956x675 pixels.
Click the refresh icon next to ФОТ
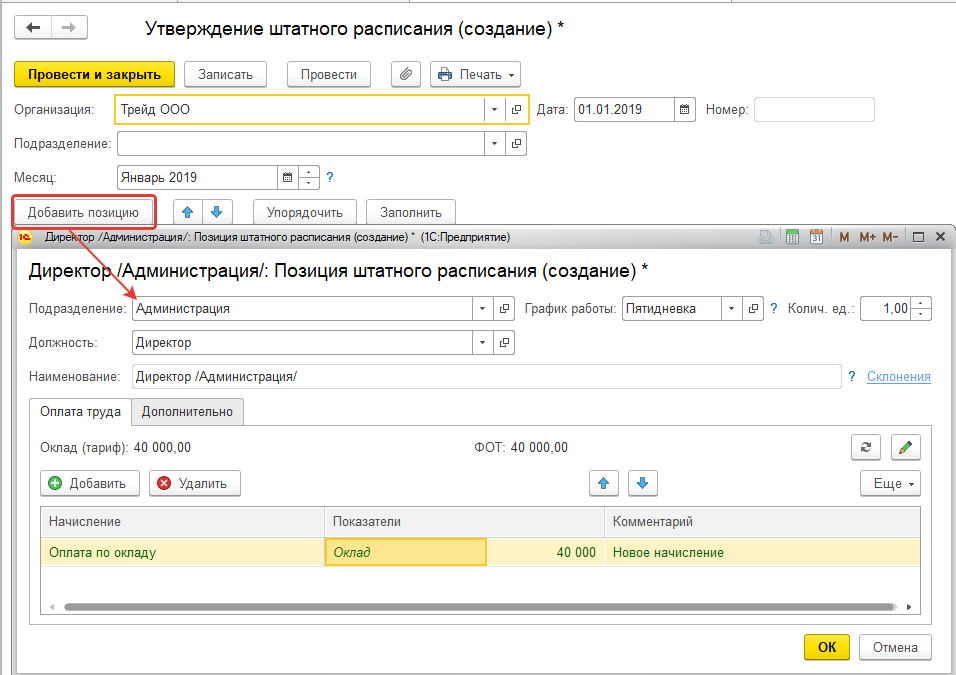(x=865, y=447)
